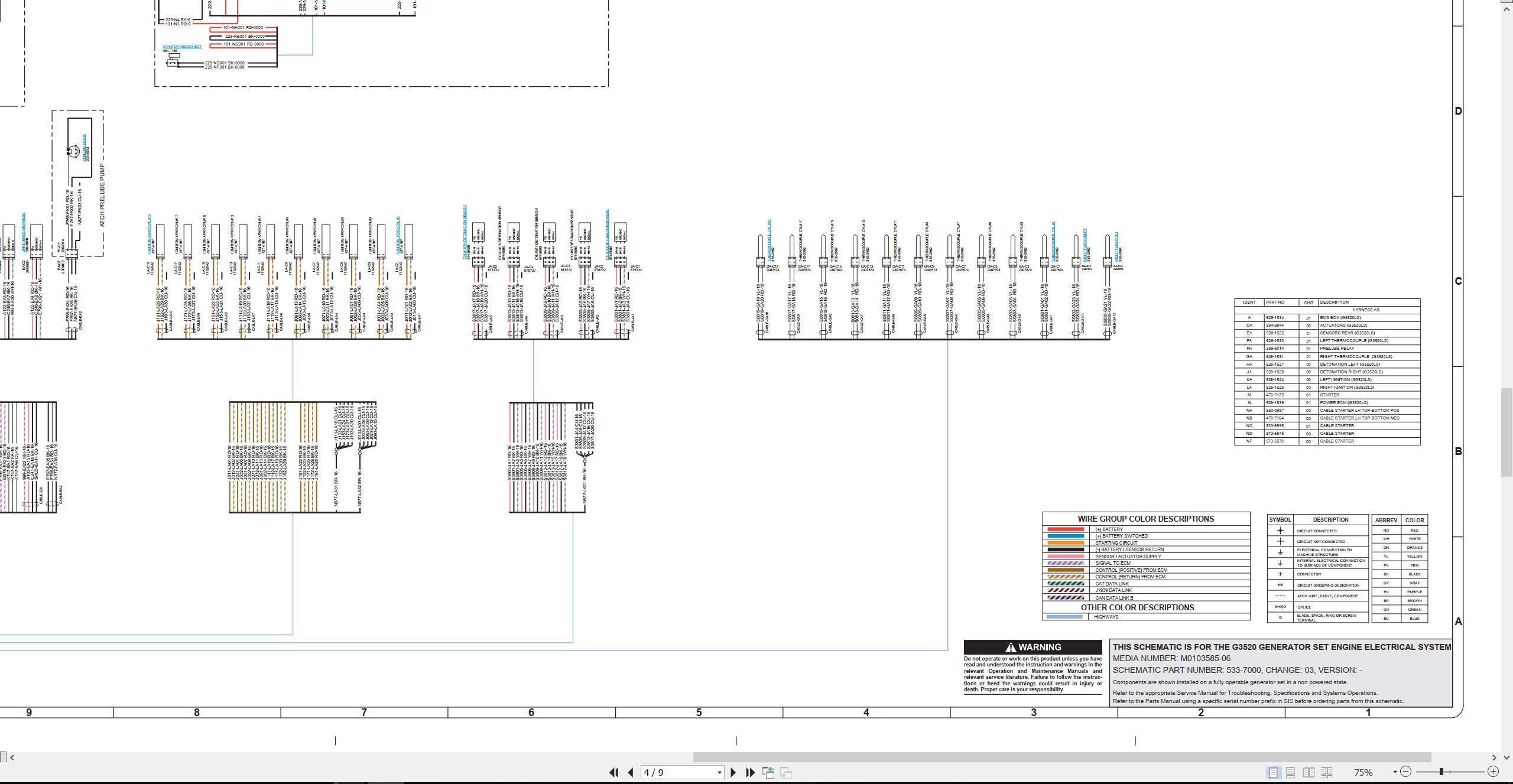Viewport: 1513px width, 784px height.
Task: Click PRELUBE RELAY row in harness table
Action: 1327,349
